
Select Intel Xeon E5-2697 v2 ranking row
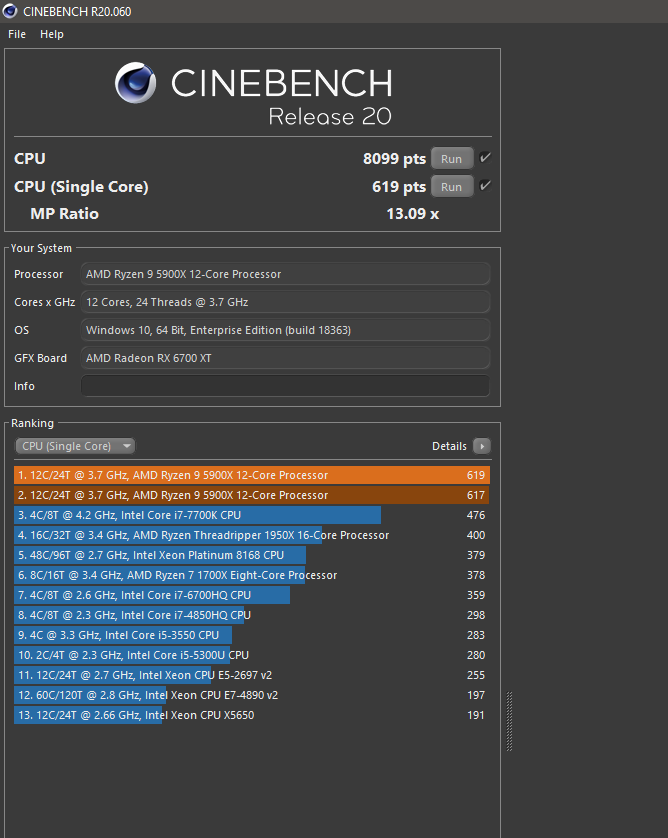click(x=252, y=675)
